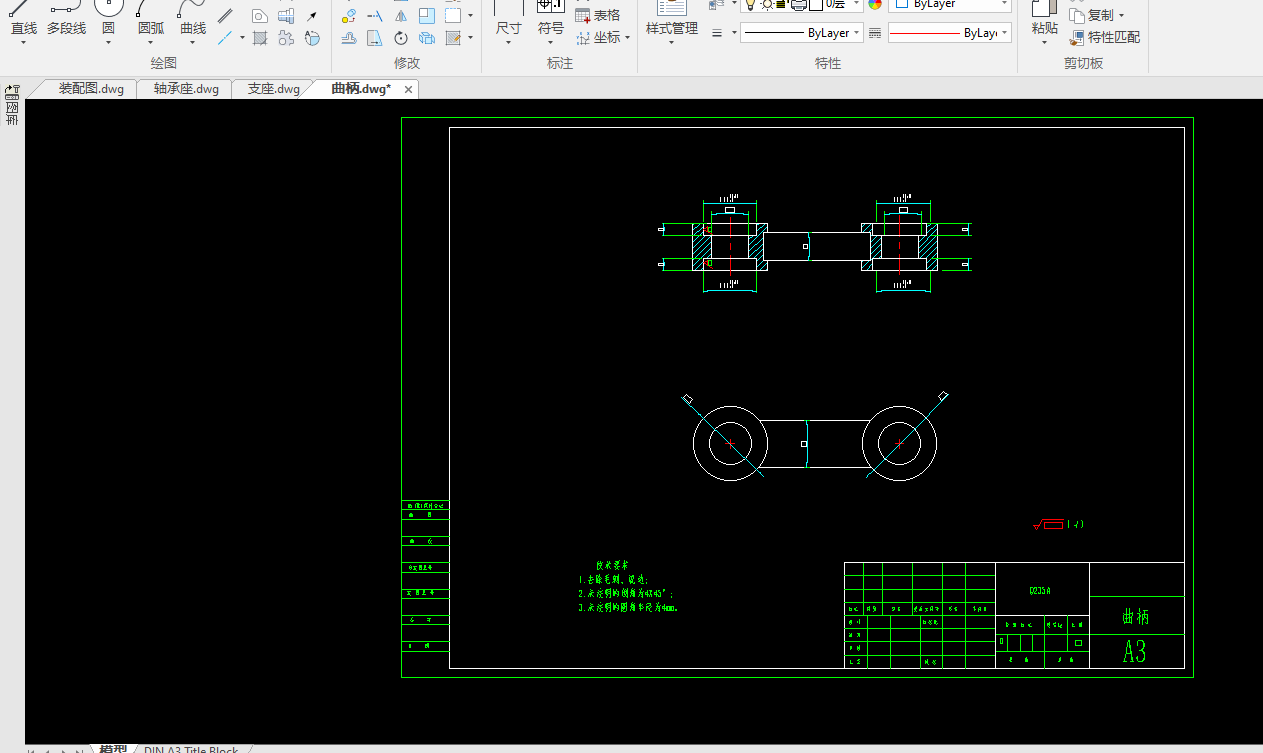Click the hatch icon in 绘图 panel
Screen dimensions: 1263x753
tap(260, 39)
